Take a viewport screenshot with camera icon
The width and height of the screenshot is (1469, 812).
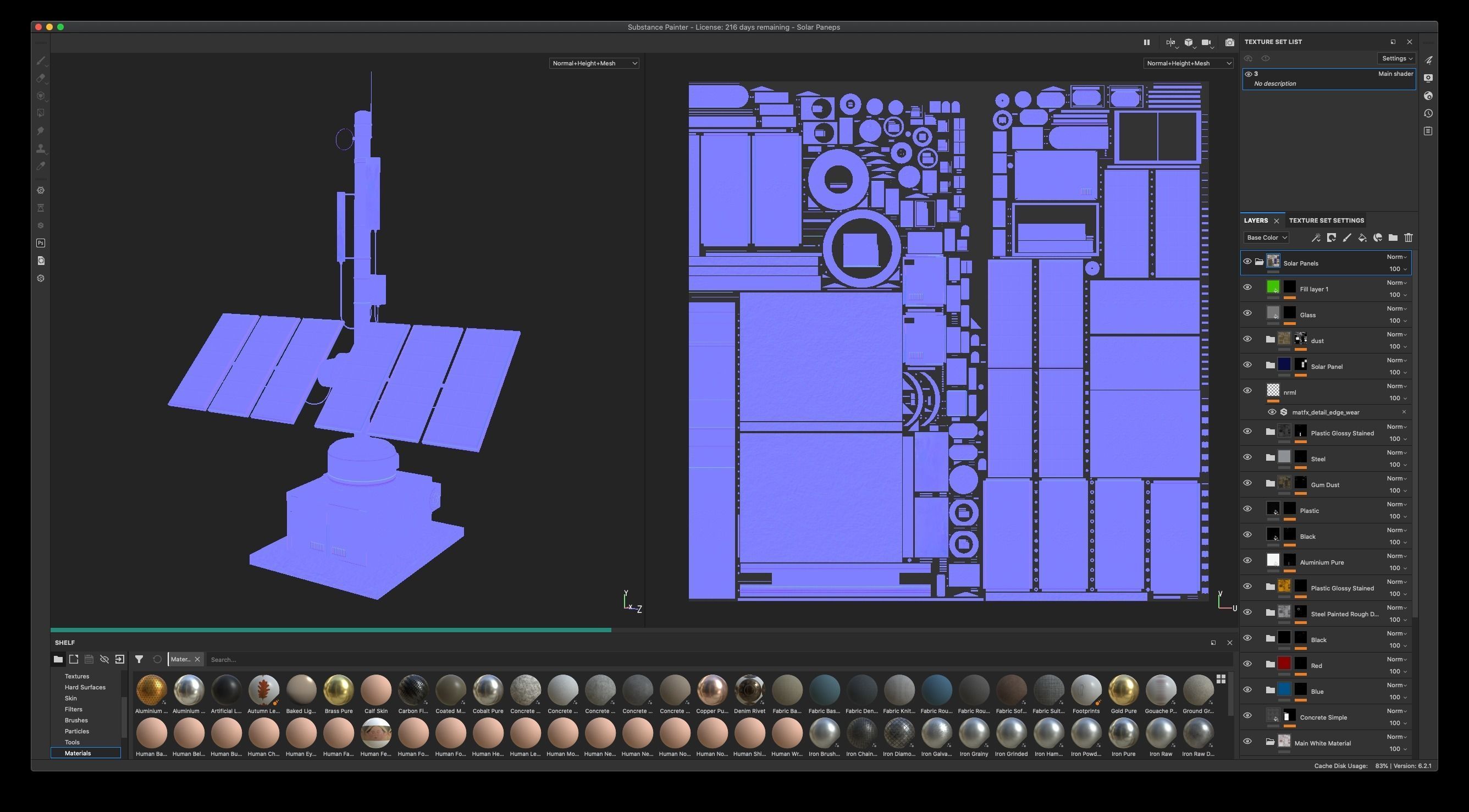click(x=1229, y=42)
